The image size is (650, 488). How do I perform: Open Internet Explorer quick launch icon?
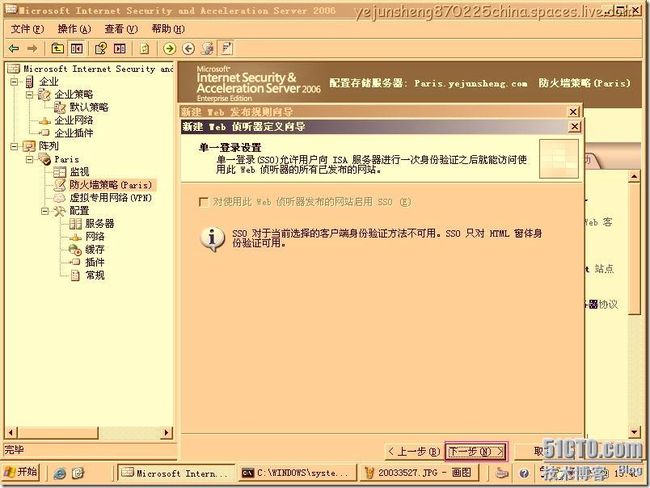point(60,473)
